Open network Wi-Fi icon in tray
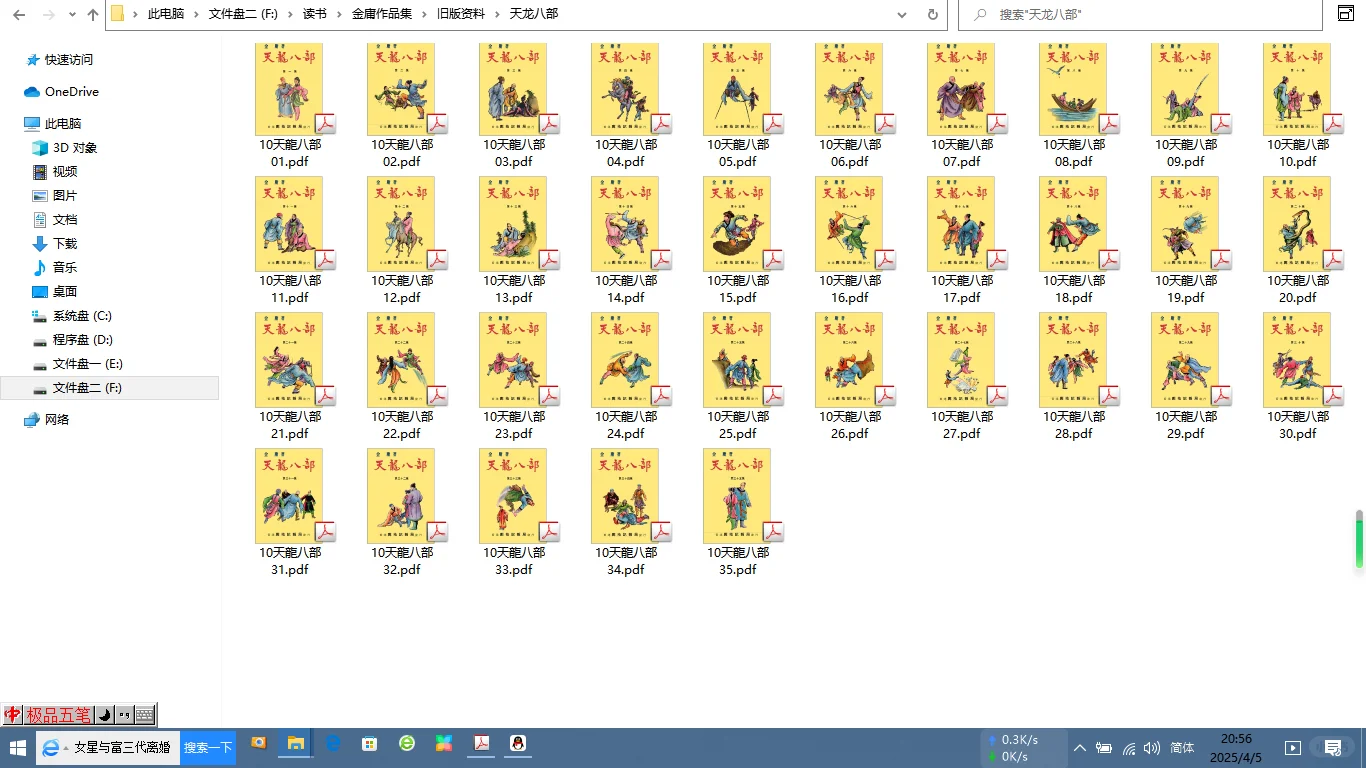This screenshot has height=768, width=1366. [x=1129, y=748]
